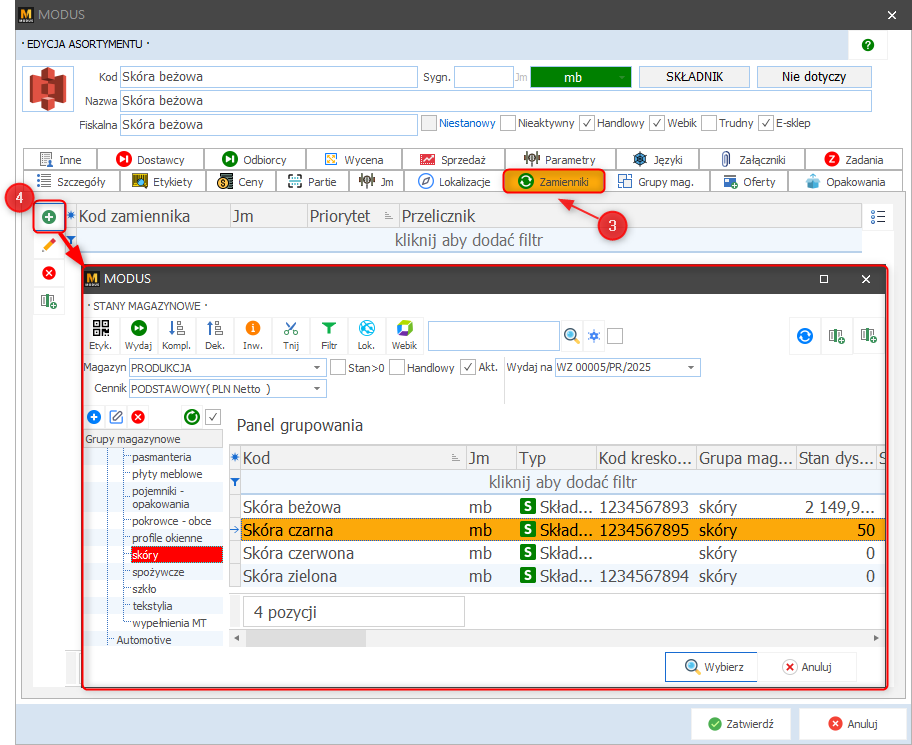Select the szkło group in tree
This screenshot has width=912, height=745.
(146, 589)
